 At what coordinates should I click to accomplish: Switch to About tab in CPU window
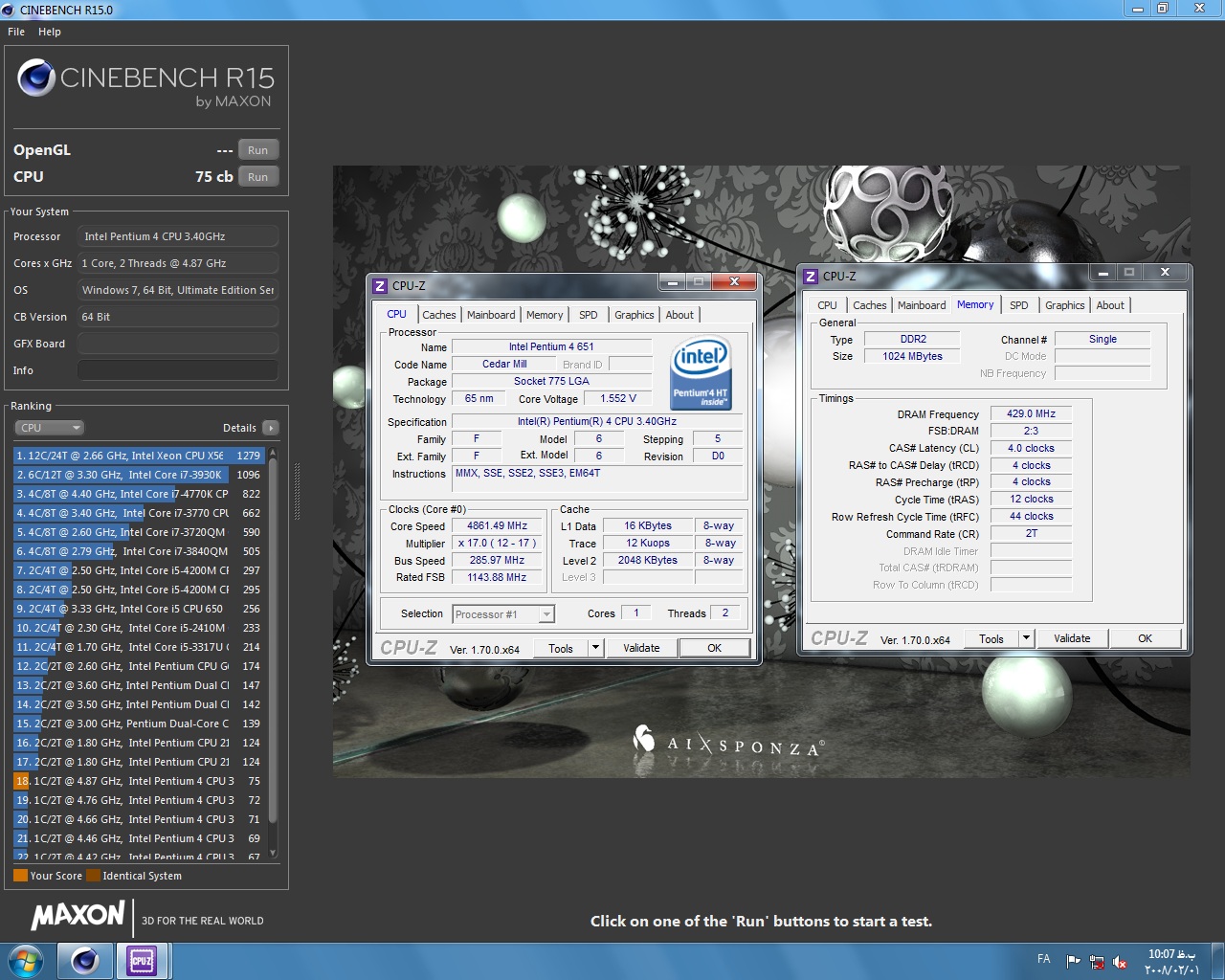click(679, 315)
